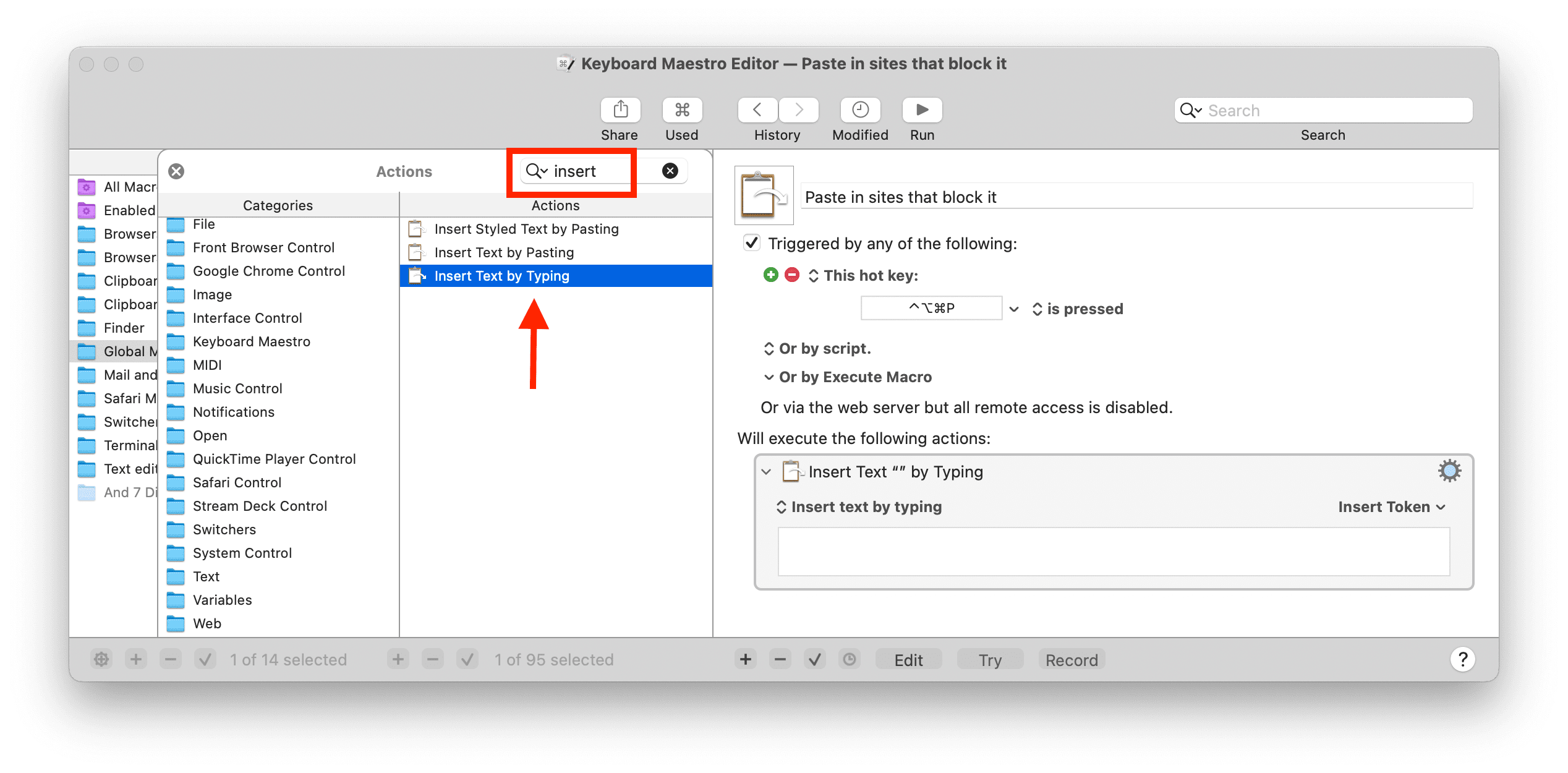Delete macro with minus button
This screenshot has width=1568, height=773.
(433, 660)
